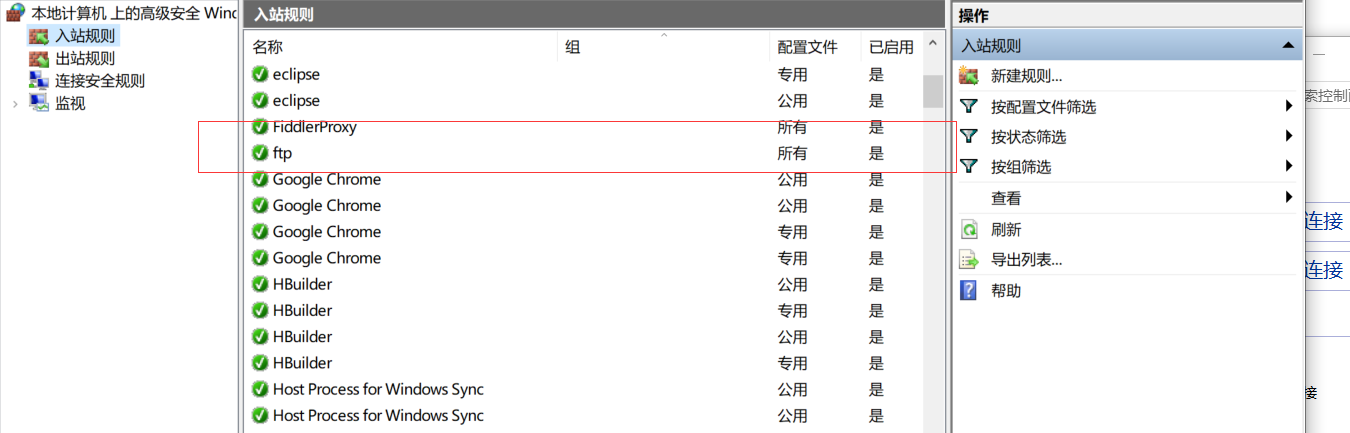Screen dimensions: 1350x433
Task: Click the funnel icon beside 按状态筛选
Action: coord(968,136)
